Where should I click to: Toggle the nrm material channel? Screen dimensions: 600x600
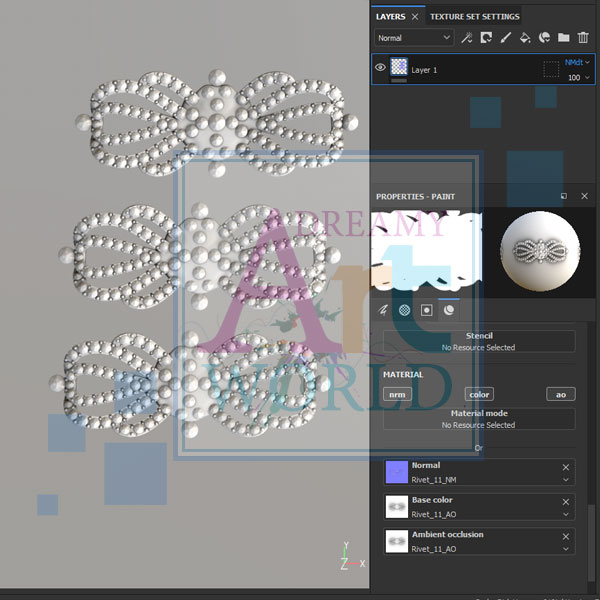coord(397,394)
